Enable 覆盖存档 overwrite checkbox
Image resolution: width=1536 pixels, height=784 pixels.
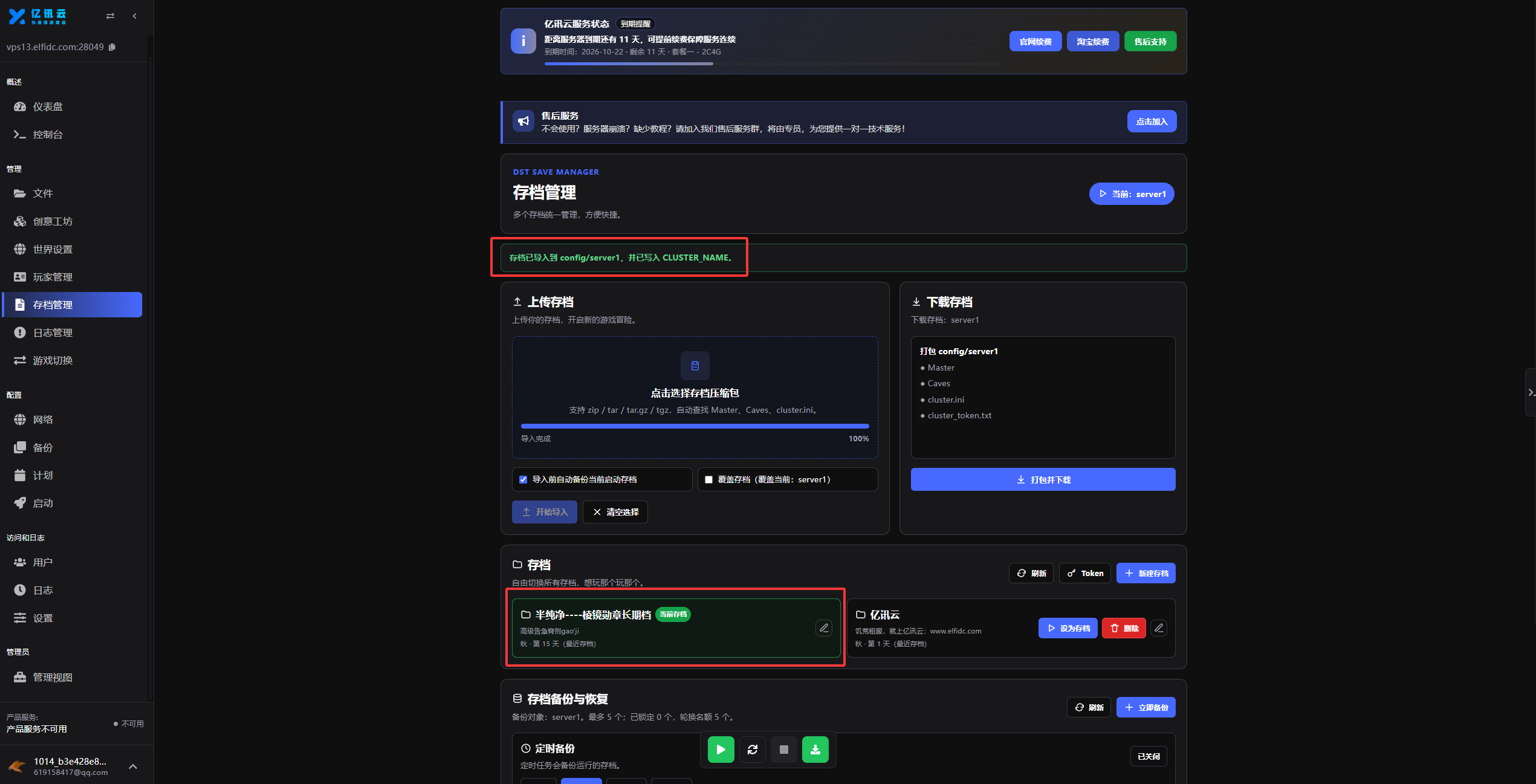(709, 480)
